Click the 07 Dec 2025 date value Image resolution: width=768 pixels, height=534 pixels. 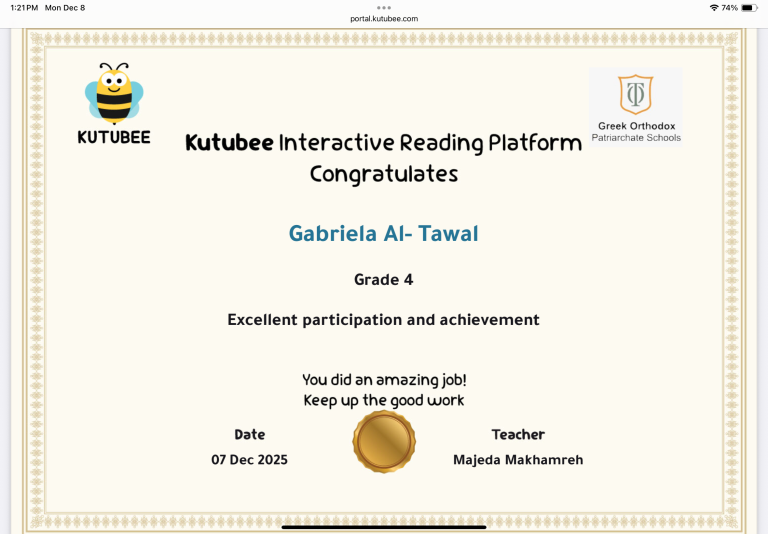pos(249,460)
